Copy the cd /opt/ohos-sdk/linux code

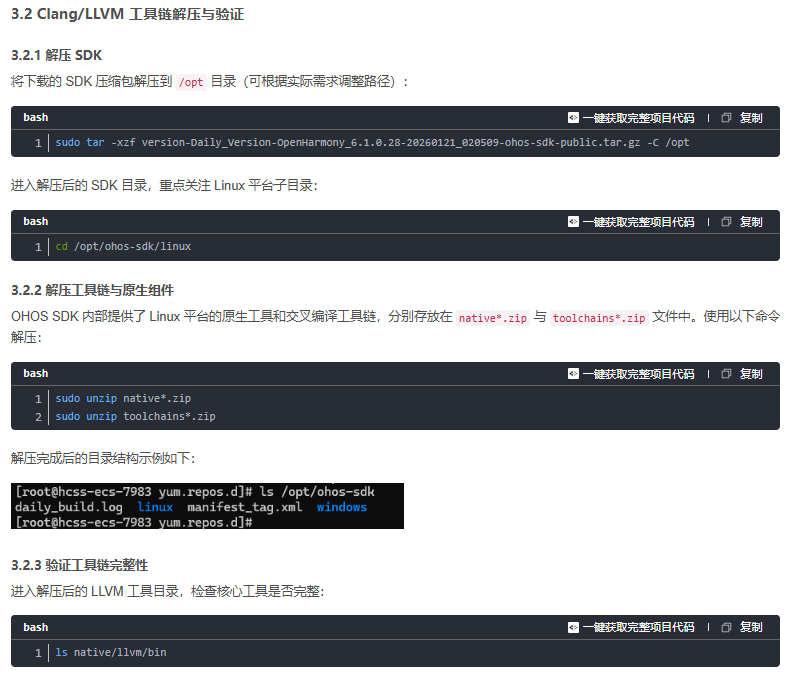pos(751,221)
